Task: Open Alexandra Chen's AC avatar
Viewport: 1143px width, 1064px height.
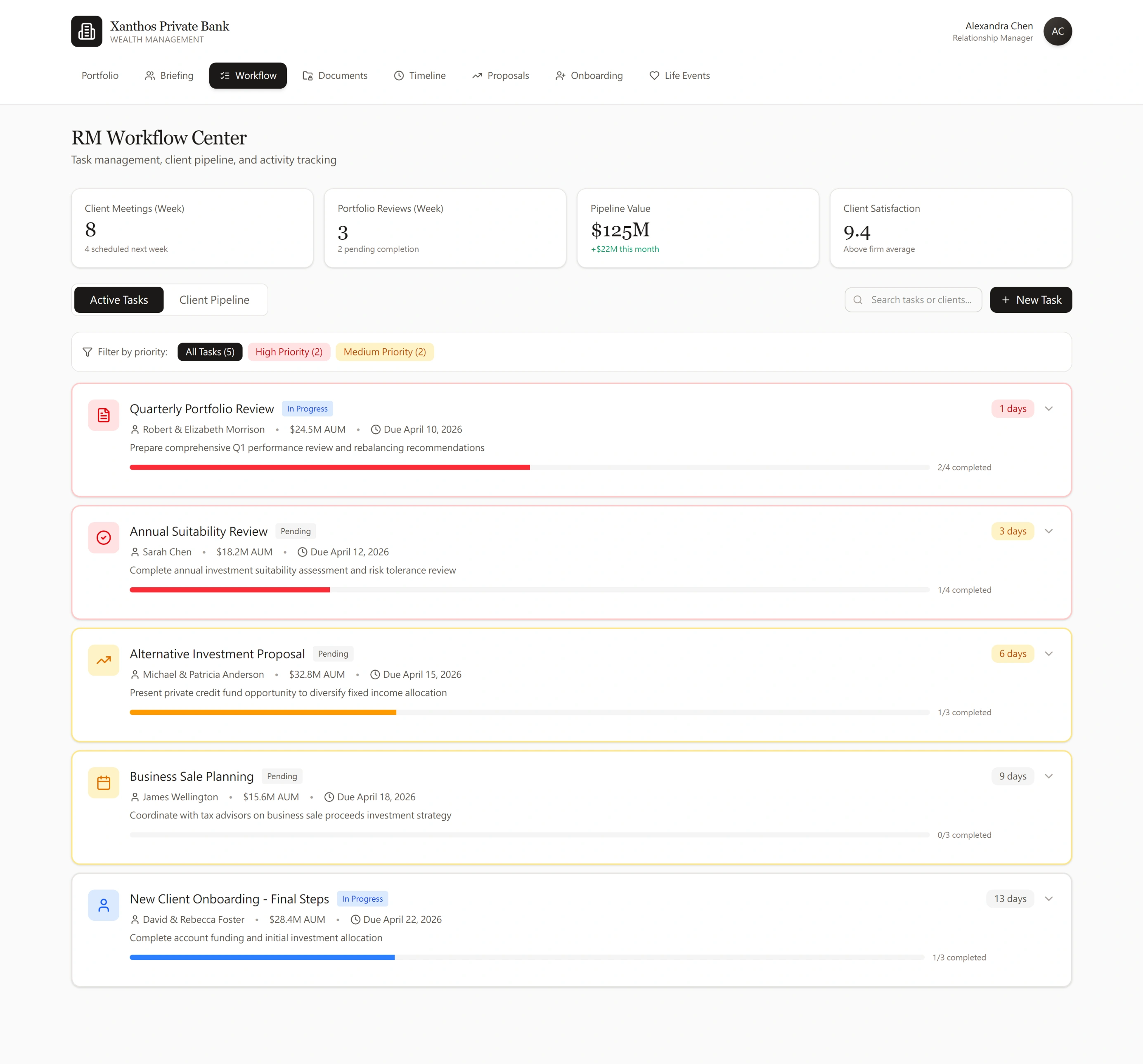Action: pos(1057,31)
